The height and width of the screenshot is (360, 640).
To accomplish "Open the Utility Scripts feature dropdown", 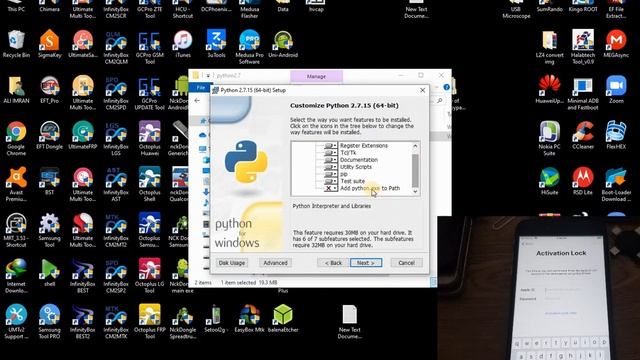I will 331,167.
